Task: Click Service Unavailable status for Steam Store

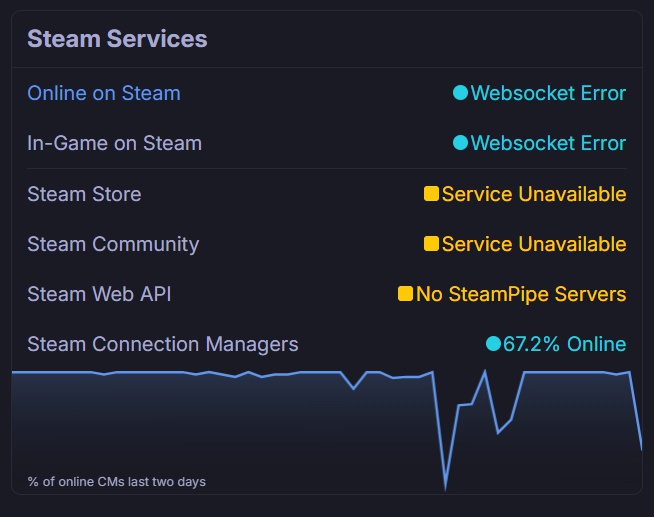Action: click(x=534, y=194)
